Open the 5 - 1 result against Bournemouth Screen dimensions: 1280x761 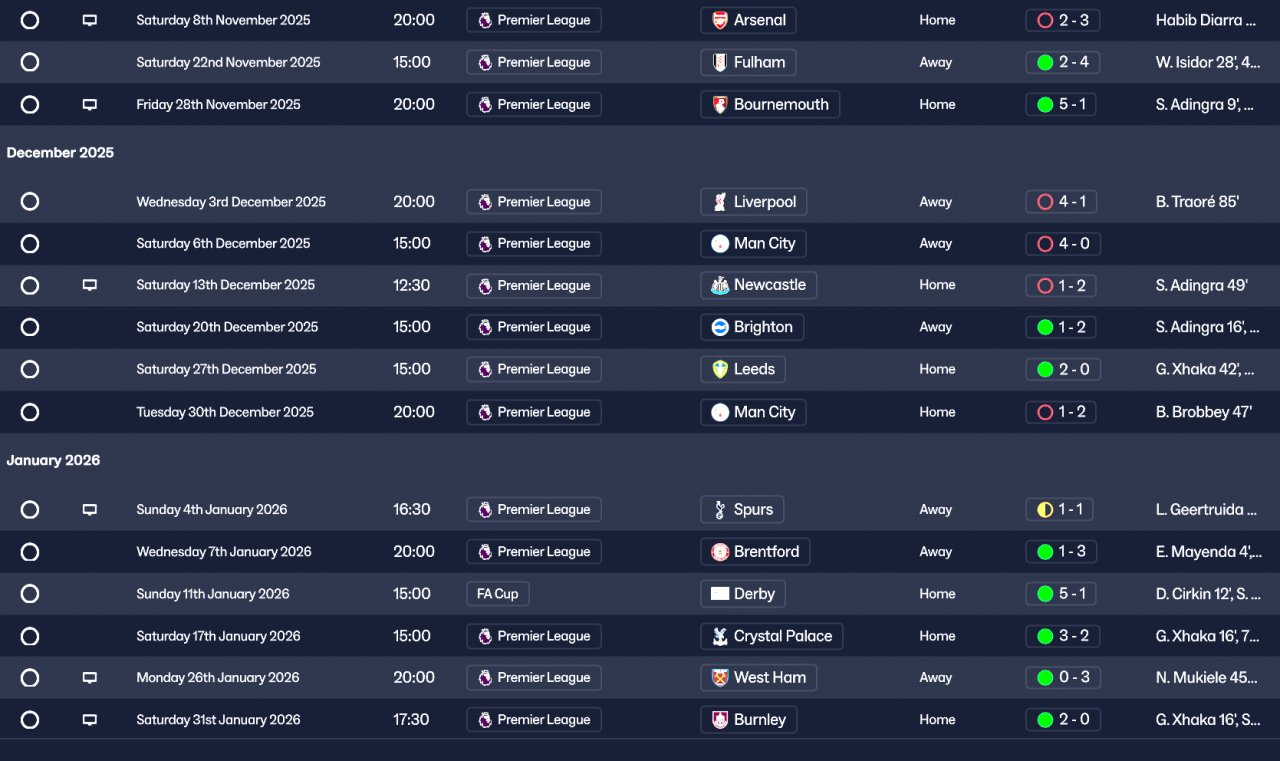click(1061, 105)
